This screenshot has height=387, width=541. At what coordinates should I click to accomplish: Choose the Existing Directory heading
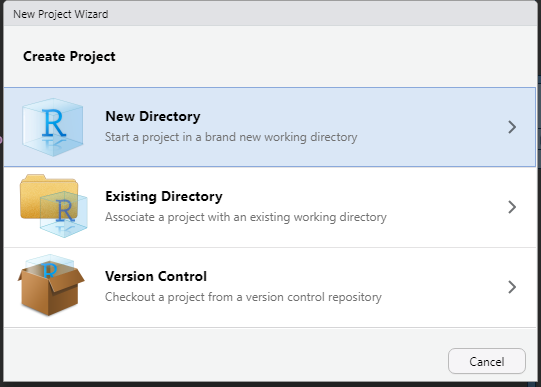164,197
